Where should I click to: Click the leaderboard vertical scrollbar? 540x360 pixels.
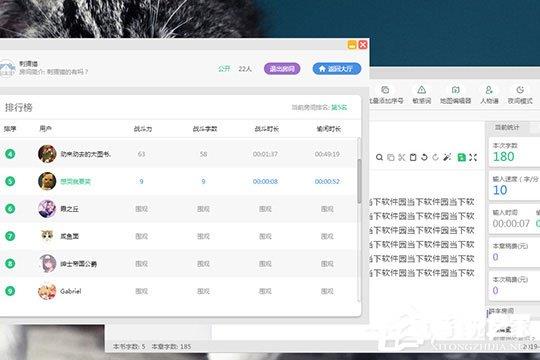pyautogui.click(x=359, y=181)
